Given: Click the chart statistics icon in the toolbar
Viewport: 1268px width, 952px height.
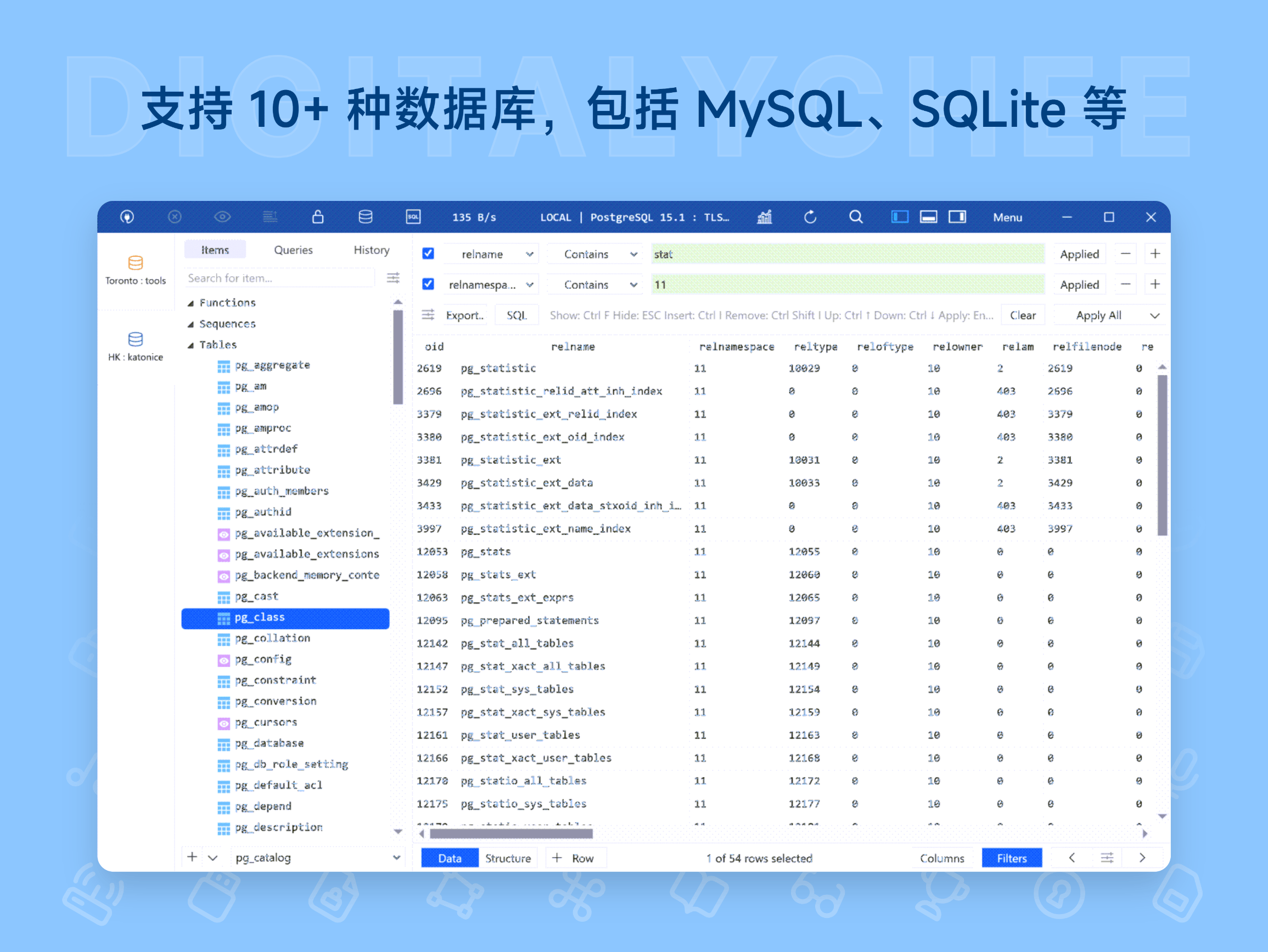Looking at the screenshot, I should [764, 217].
